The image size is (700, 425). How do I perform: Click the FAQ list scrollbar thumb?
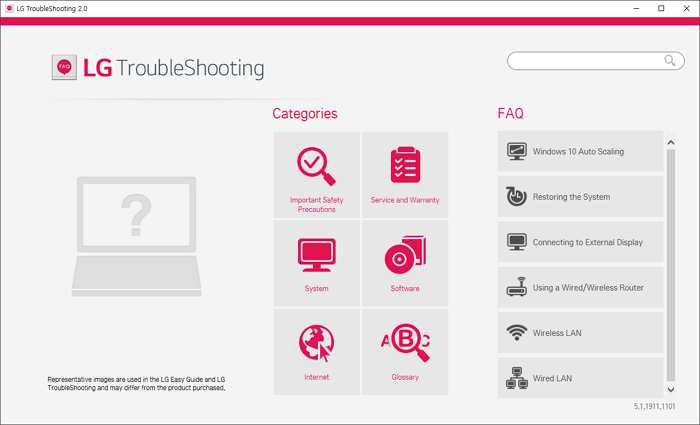click(671, 266)
